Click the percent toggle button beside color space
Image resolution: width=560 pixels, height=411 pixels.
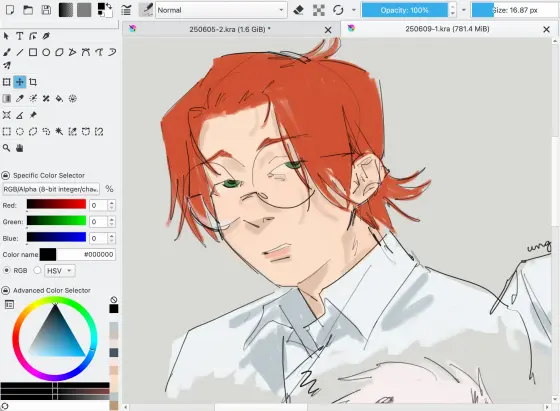click(x=109, y=189)
